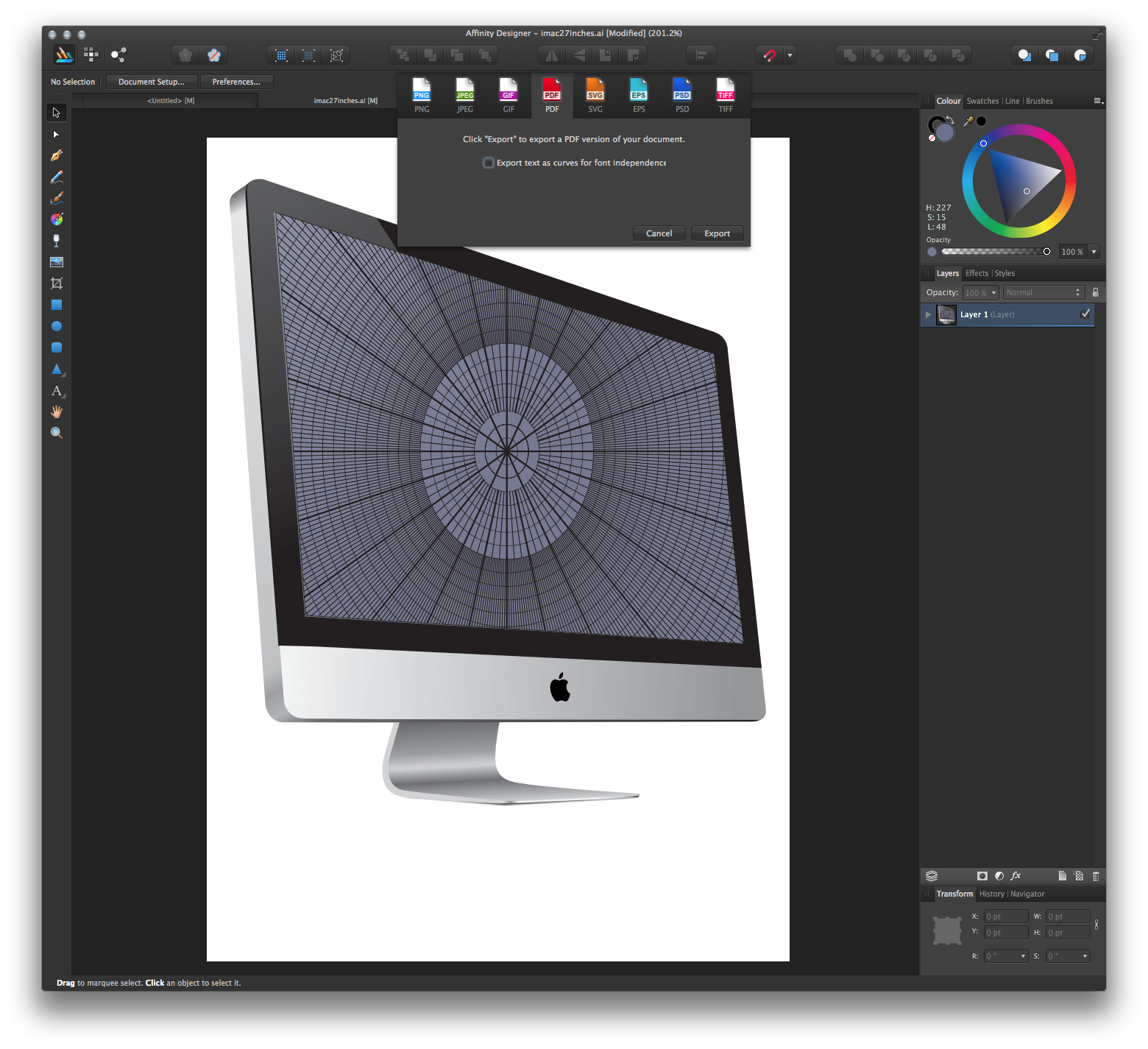Select the Move tool arrow
1148x1049 pixels.
56,113
